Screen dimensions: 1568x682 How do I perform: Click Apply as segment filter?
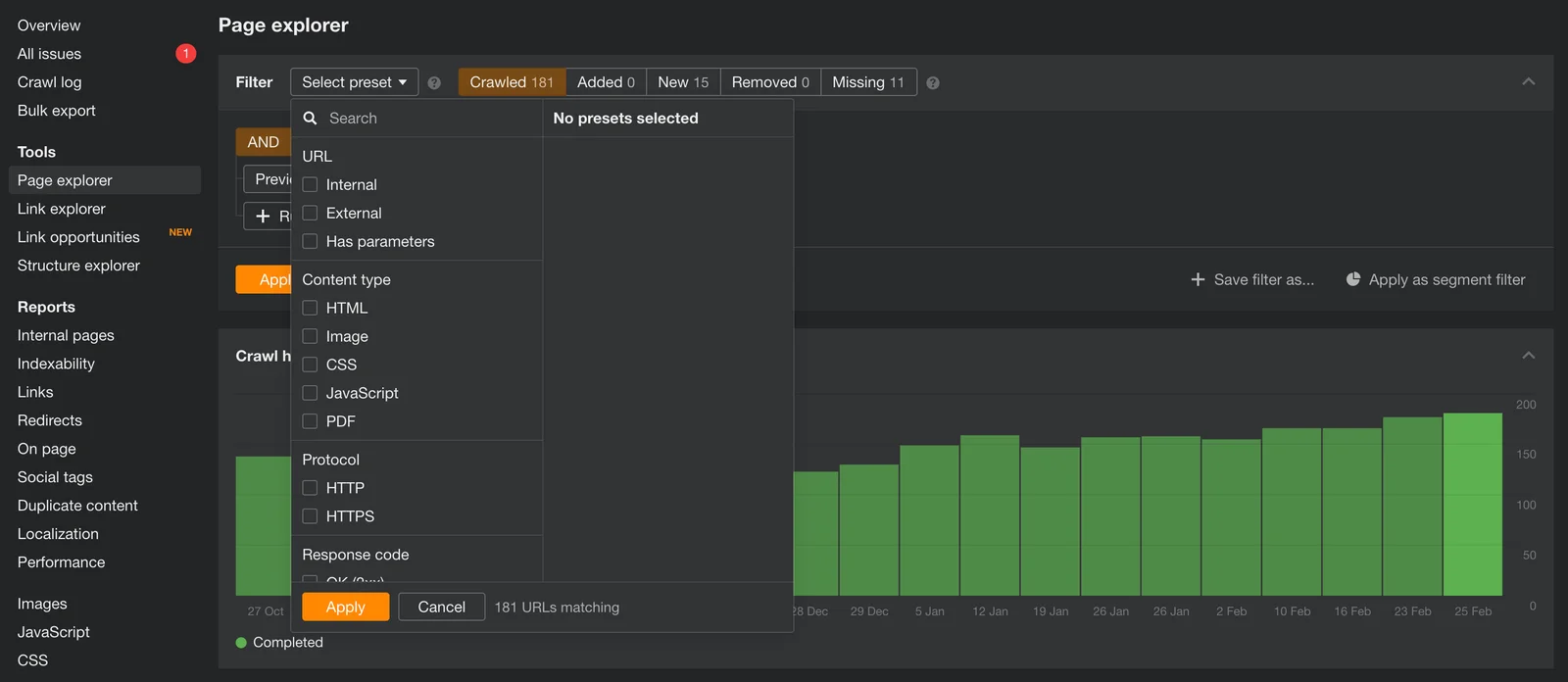click(1436, 279)
